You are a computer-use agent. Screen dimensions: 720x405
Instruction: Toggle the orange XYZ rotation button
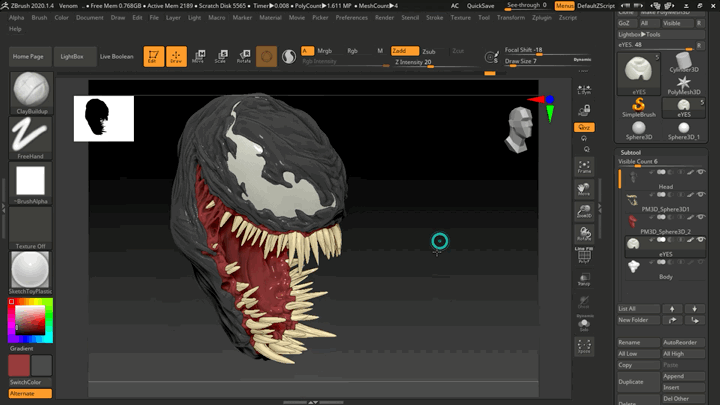(584, 127)
